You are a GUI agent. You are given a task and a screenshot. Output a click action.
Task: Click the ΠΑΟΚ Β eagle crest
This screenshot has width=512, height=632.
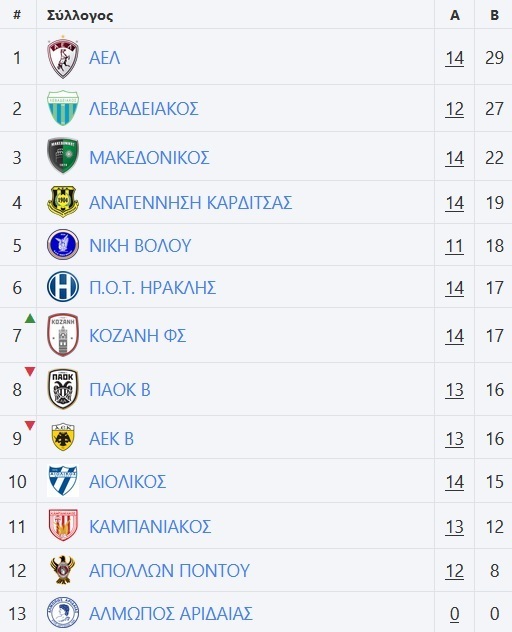point(62,389)
